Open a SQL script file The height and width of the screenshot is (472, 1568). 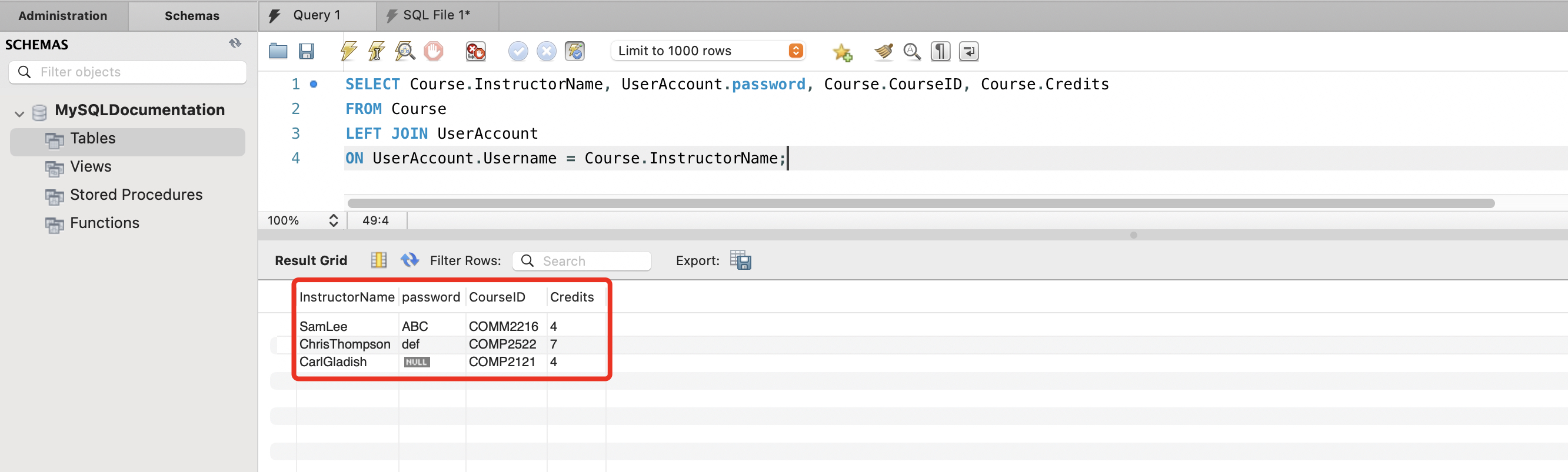coord(278,51)
